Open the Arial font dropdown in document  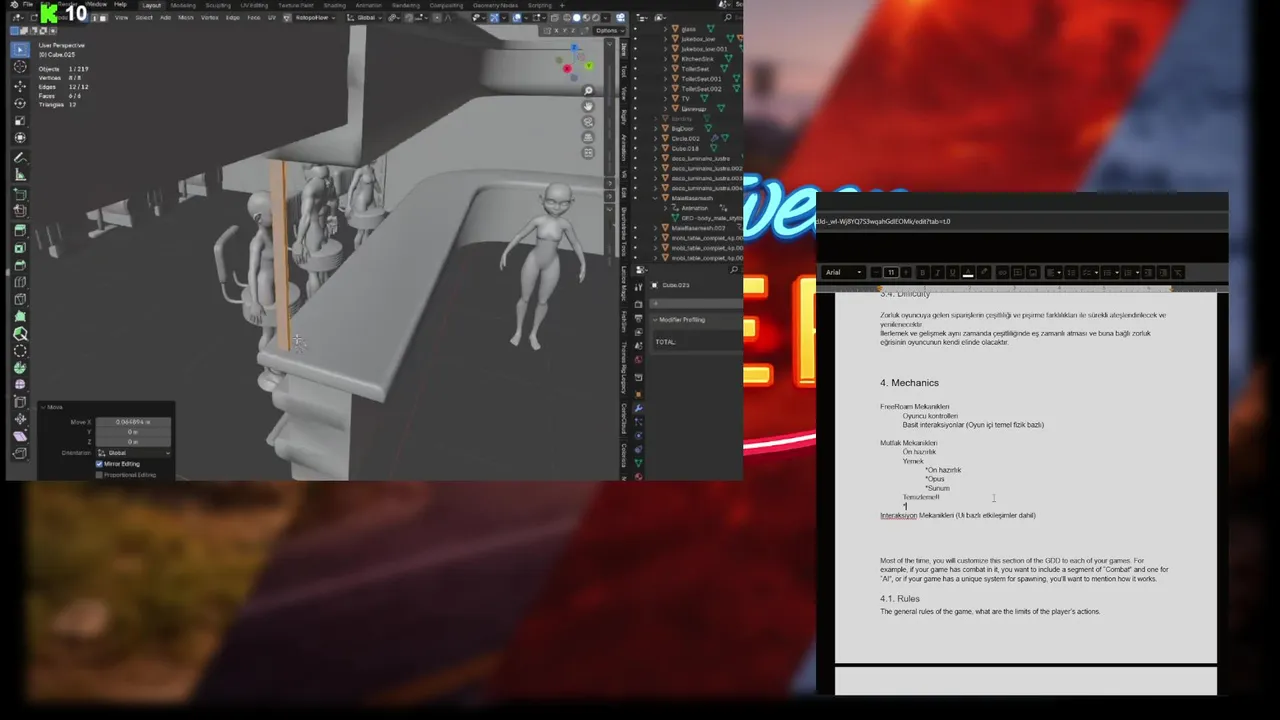tap(843, 272)
